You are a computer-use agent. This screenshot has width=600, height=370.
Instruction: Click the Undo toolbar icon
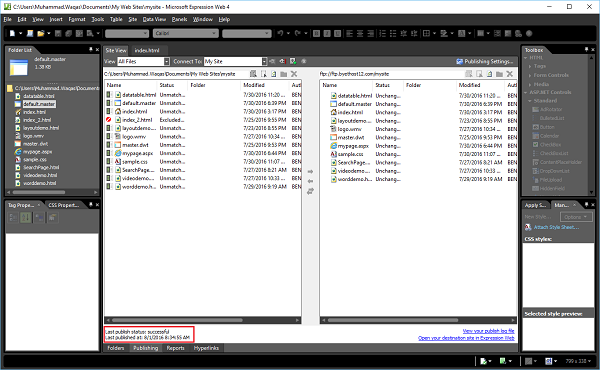pyautogui.click(x=280, y=34)
